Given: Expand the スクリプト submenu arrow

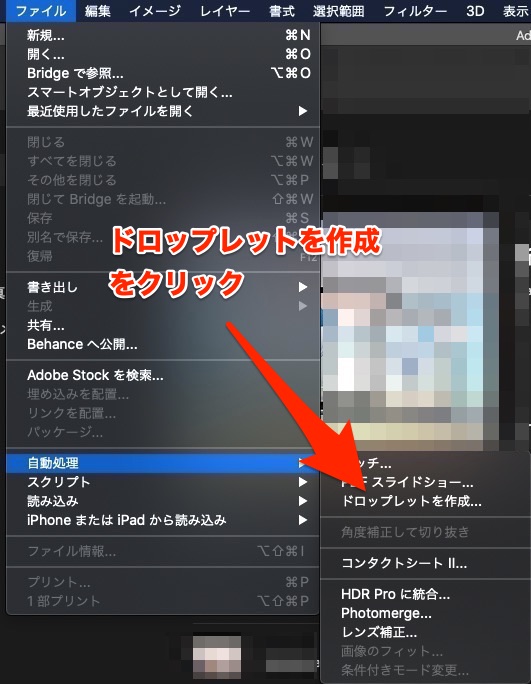Looking at the screenshot, I should pyautogui.click(x=303, y=482).
